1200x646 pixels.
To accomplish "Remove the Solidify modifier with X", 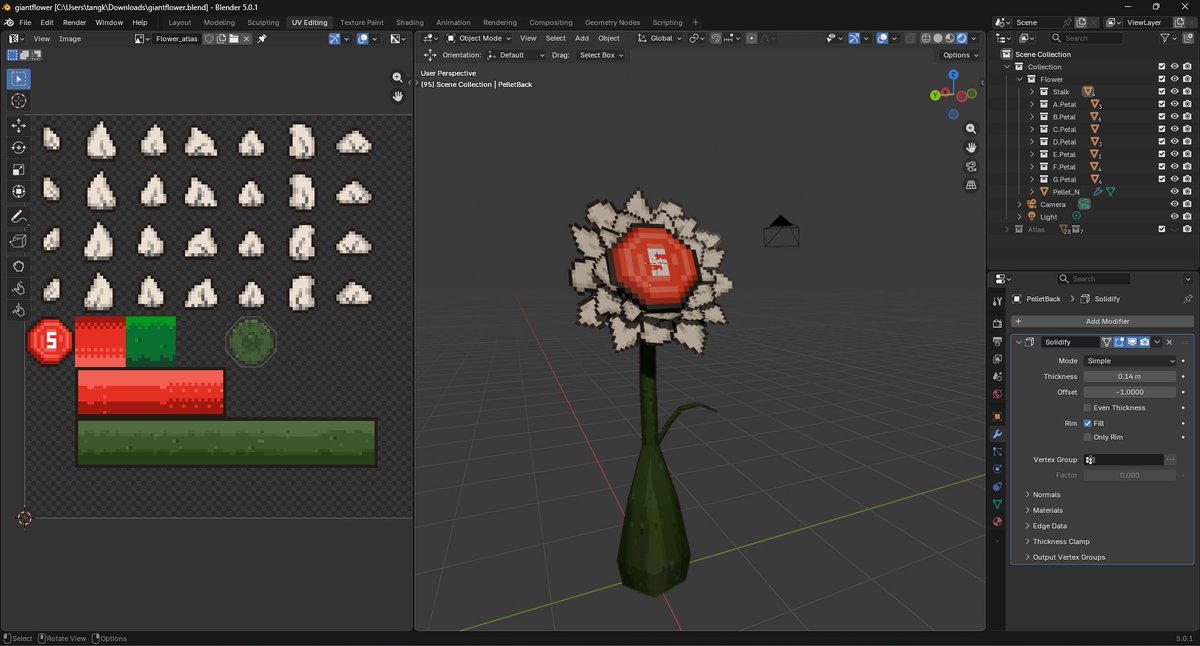I will (1169, 342).
